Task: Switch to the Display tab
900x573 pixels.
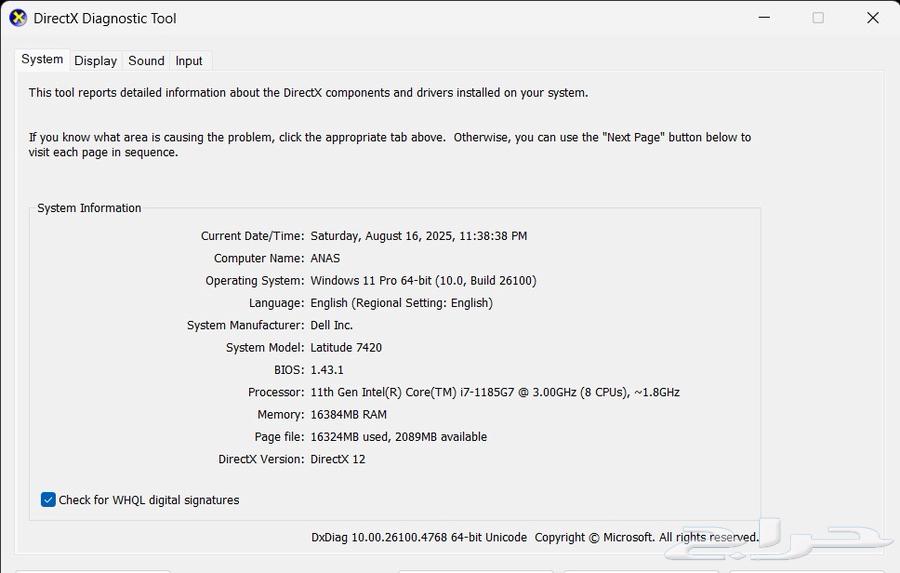Action: click(96, 61)
